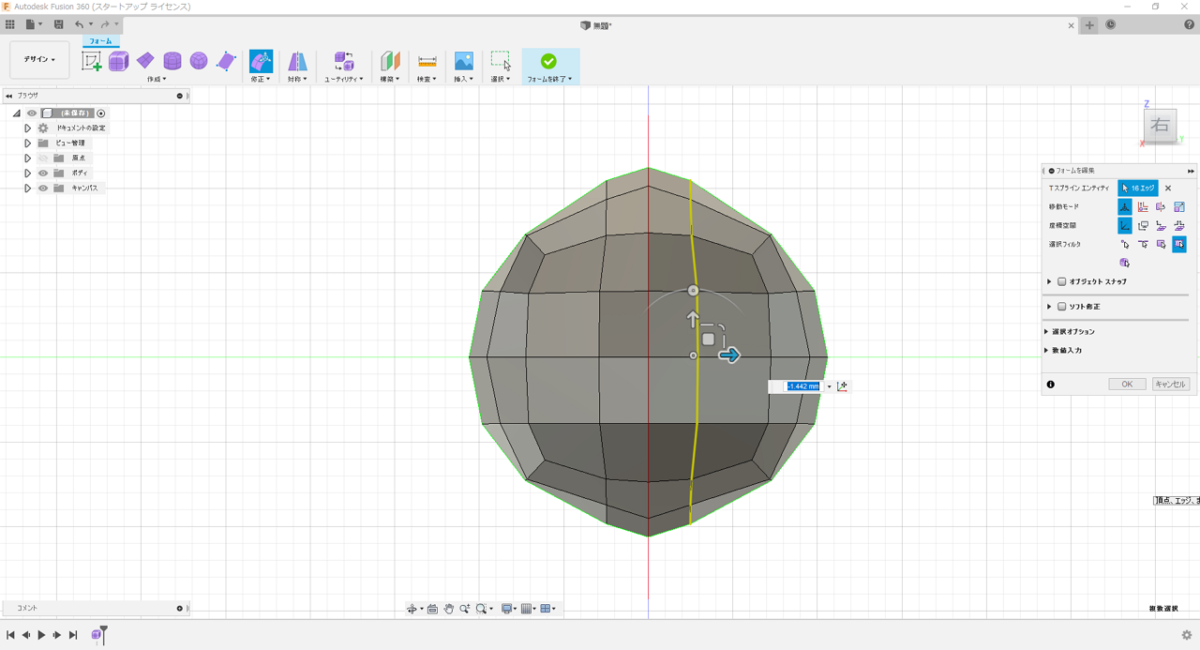Click the 16 エッジ selection button
This screenshot has width=1200, height=650.
point(1138,188)
